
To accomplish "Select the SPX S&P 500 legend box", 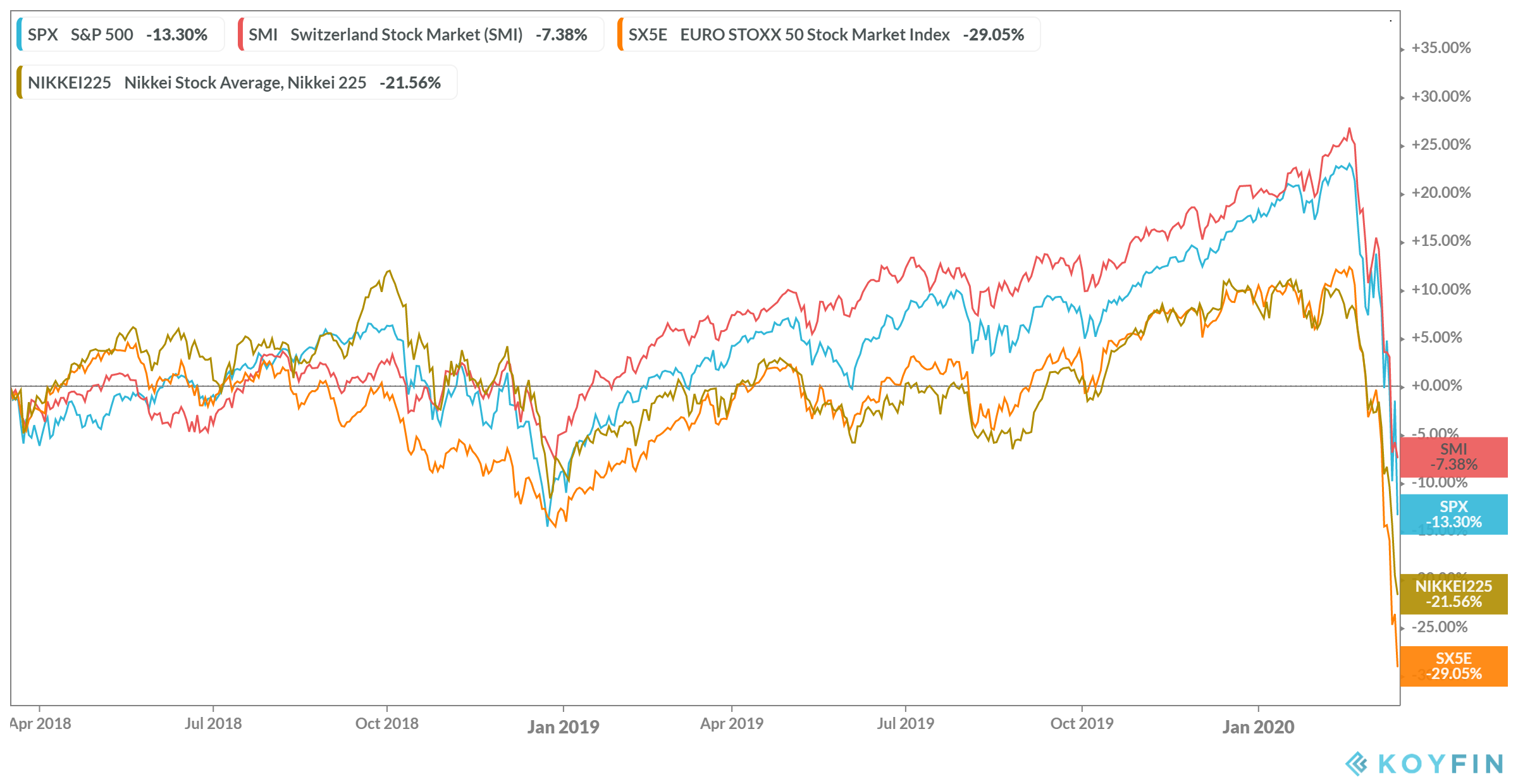I will click(120, 34).
